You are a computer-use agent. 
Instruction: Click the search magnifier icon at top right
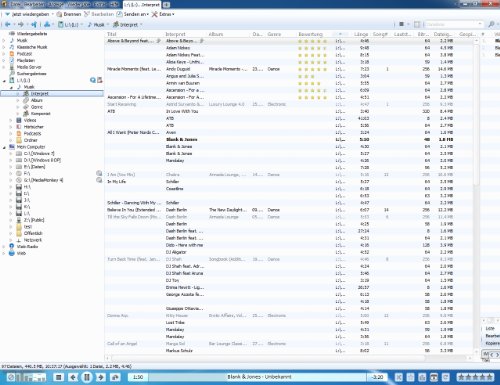click(x=491, y=24)
